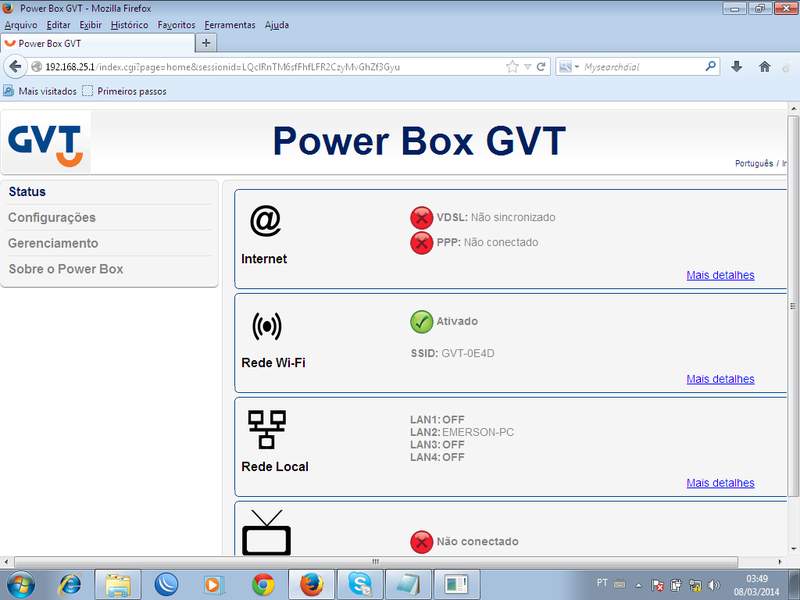Screen dimensions: 800x600
Task: Open the Windows Start menu
Action: point(21,585)
